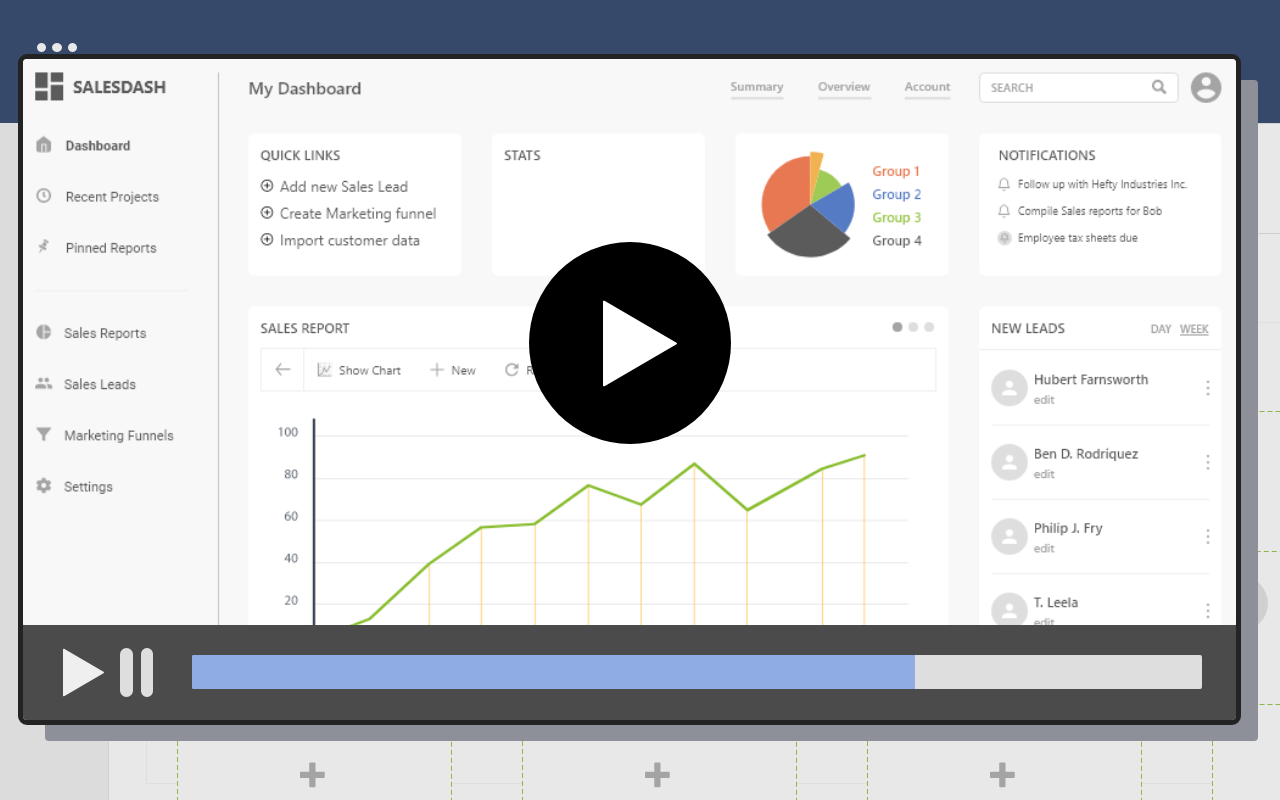1280x800 pixels.
Task: Edit the Ben D. Rodriquez lead
Action: [1043, 474]
